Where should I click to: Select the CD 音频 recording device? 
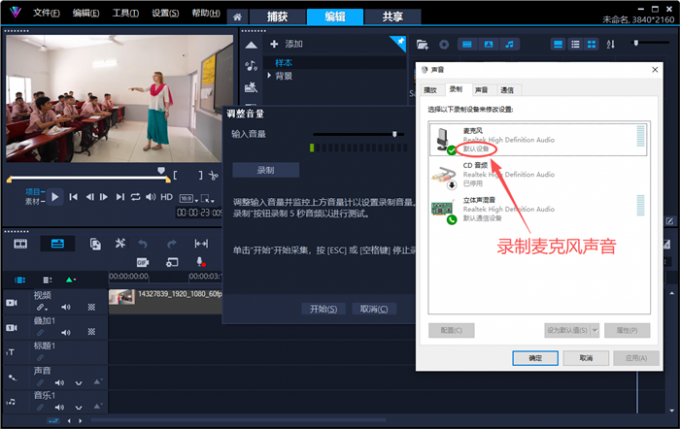point(538,174)
